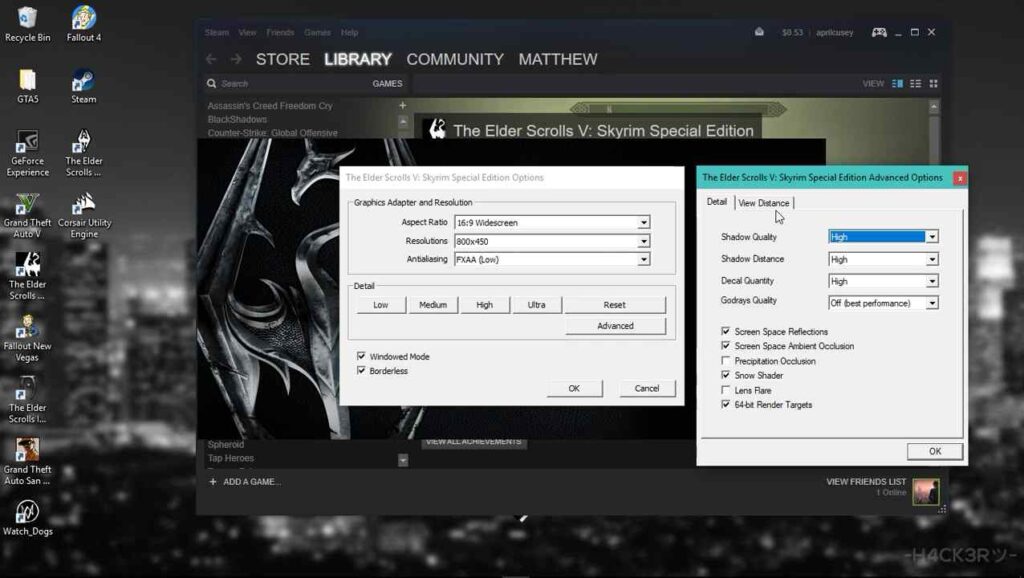Open the Fallout 4 desktop shortcut
Viewport: 1024px width, 578px height.
[84, 24]
